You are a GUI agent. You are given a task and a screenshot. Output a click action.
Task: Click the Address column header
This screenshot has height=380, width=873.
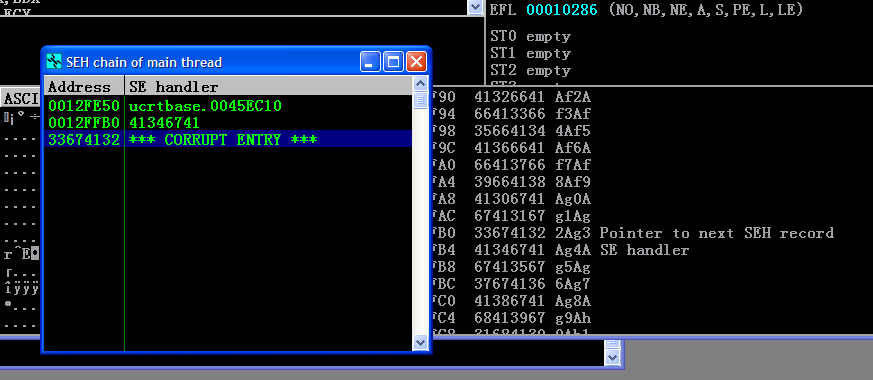coord(84,86)
